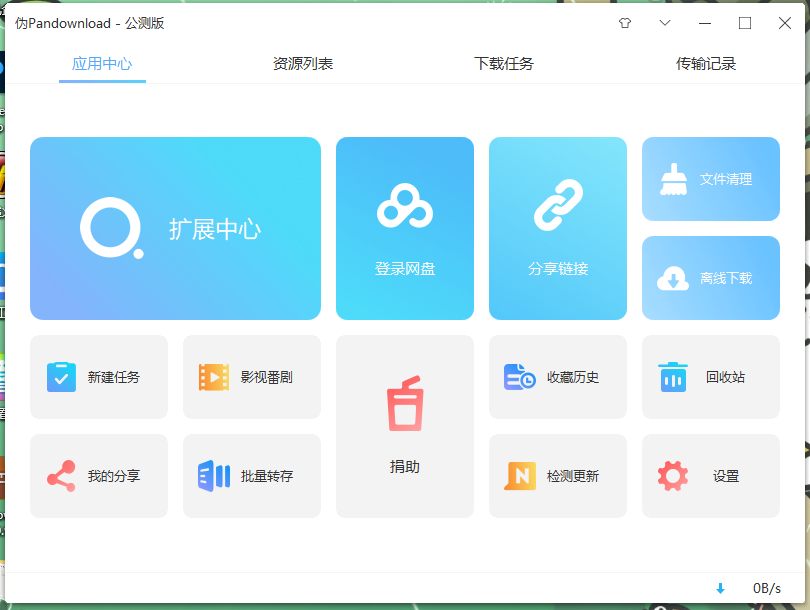Switch to the 资源列表 tab
Viewport: 810px width, 610px height.
pos(303,64)
